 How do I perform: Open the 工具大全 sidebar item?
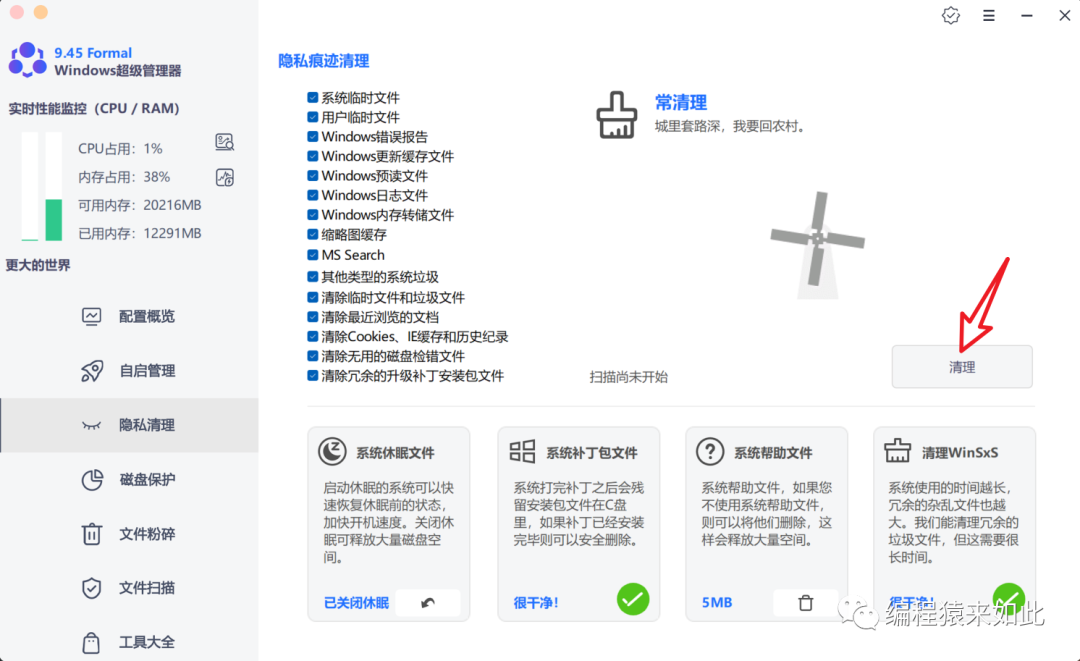[x=129, y=642]
